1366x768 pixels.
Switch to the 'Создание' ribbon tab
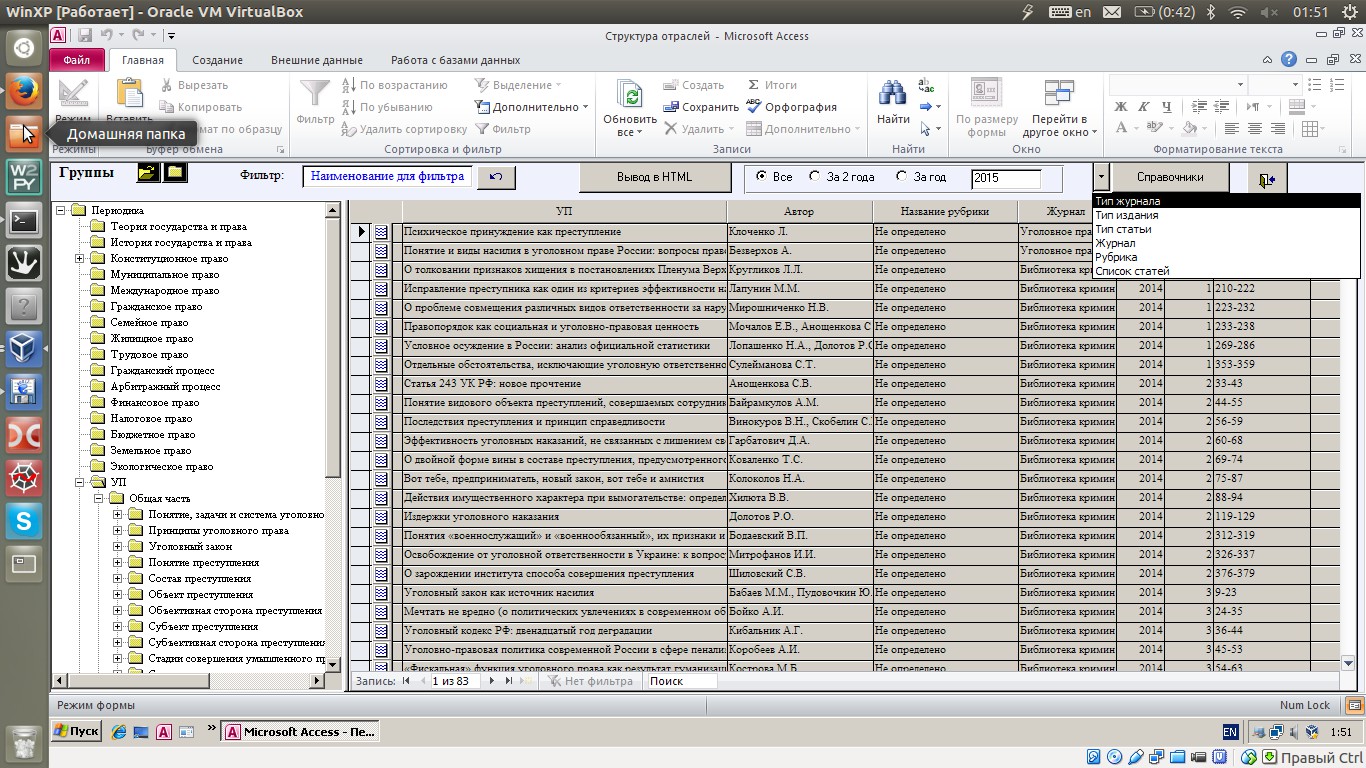[217, 60]
